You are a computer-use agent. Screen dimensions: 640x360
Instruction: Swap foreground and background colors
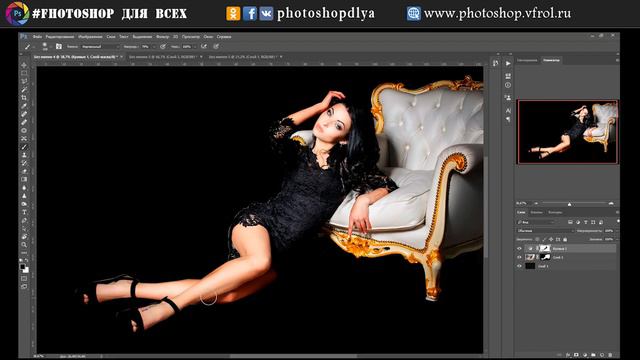point(27,260)
